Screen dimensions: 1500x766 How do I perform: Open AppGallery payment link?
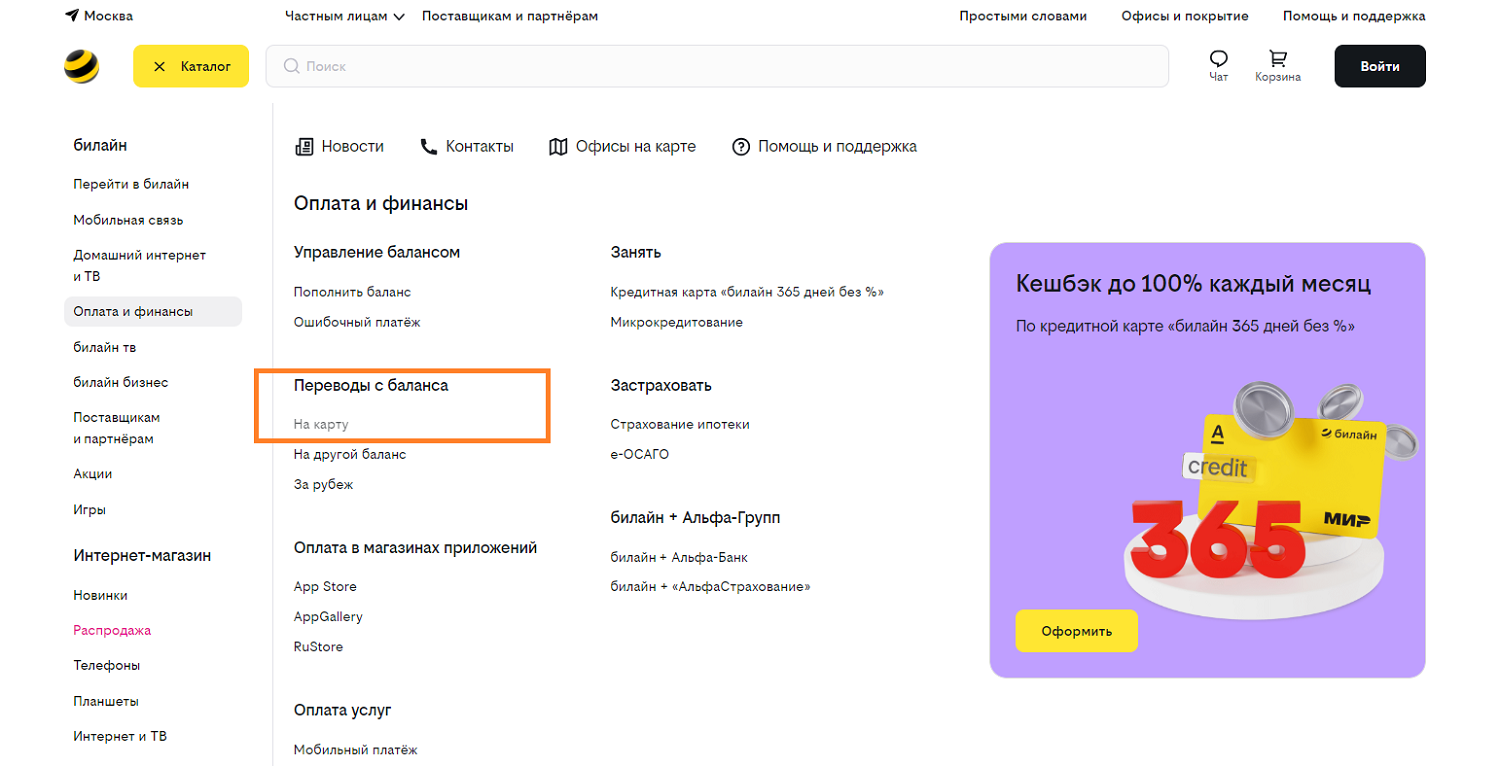point(328,616)
